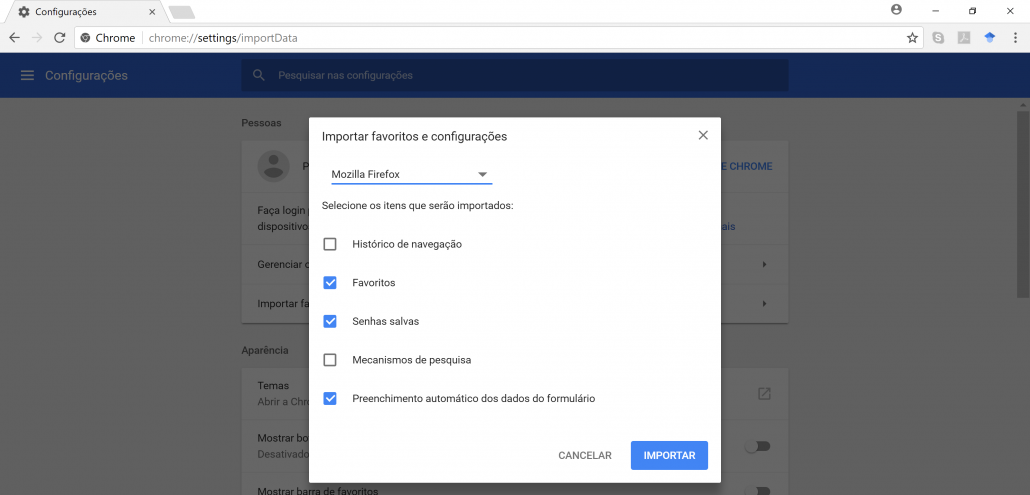Uncheck the Favoritos checkbox
1030x495 pixels.
point(330,283)
